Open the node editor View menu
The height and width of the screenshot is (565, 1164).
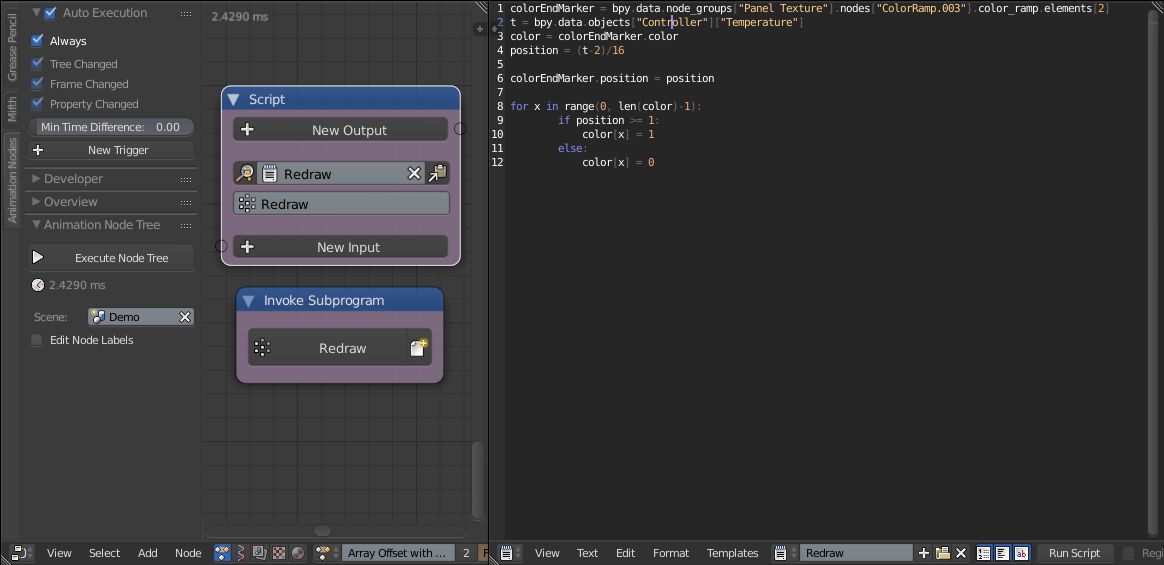[x=59, y=552]
